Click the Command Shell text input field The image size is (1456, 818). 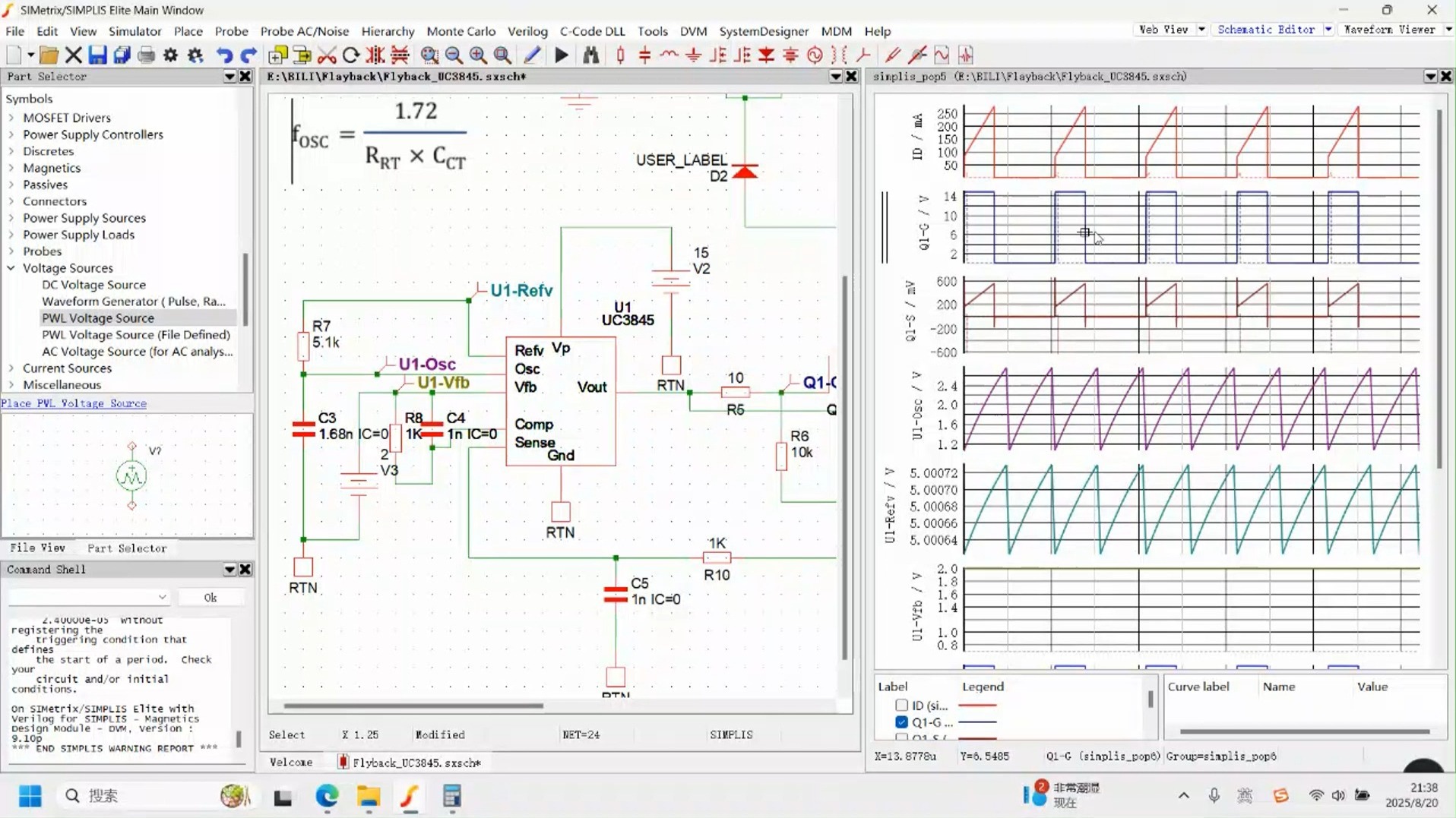(x=89, y=597)
